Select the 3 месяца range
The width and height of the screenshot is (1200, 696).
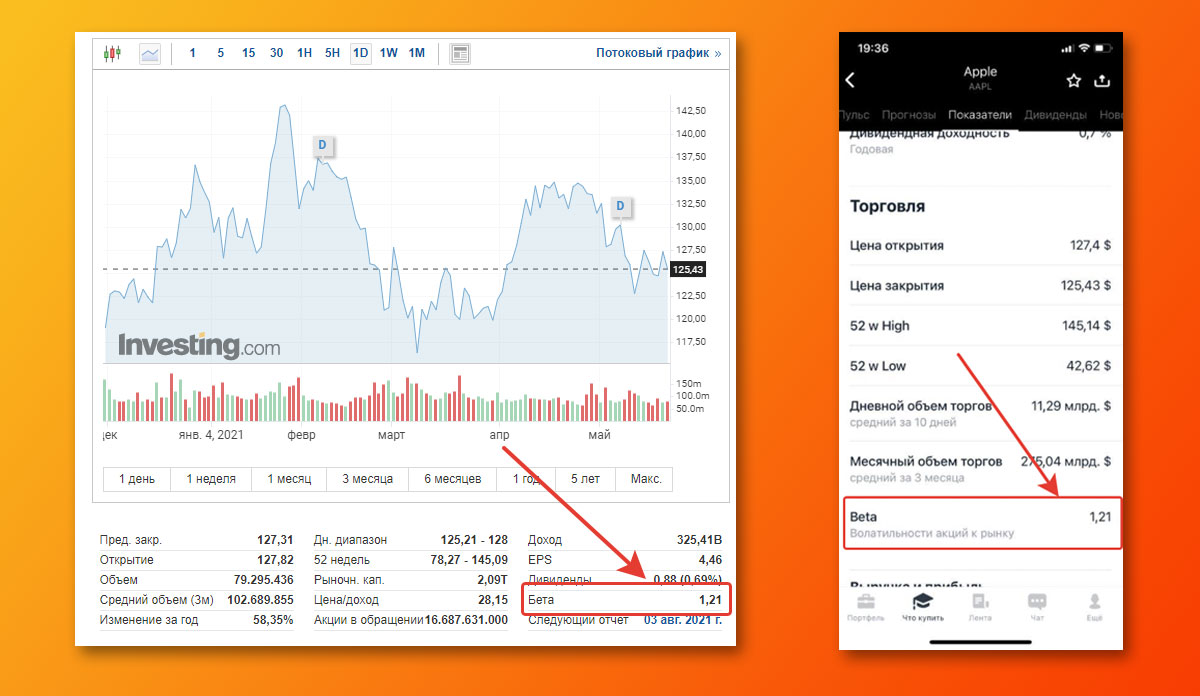pyautogui.click(x=368, y=479)
